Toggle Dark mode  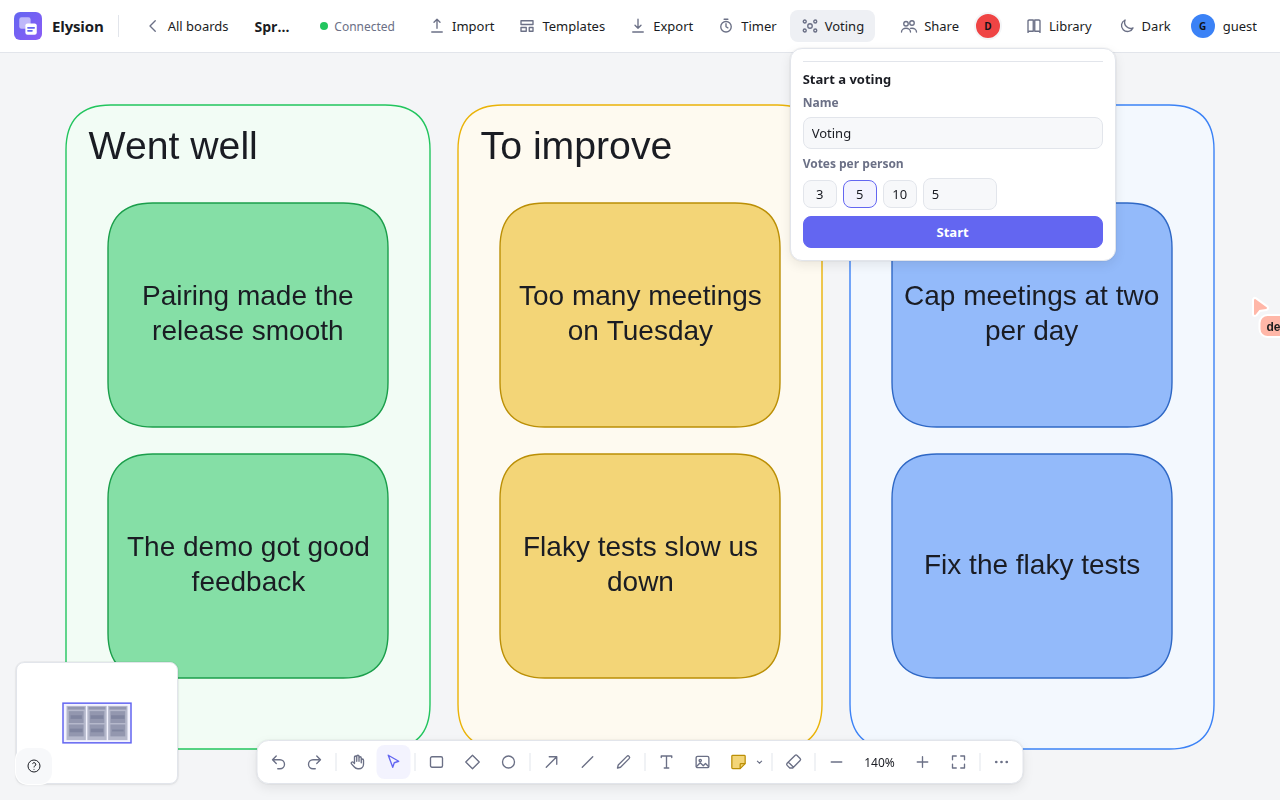[x=1145, y=26]
